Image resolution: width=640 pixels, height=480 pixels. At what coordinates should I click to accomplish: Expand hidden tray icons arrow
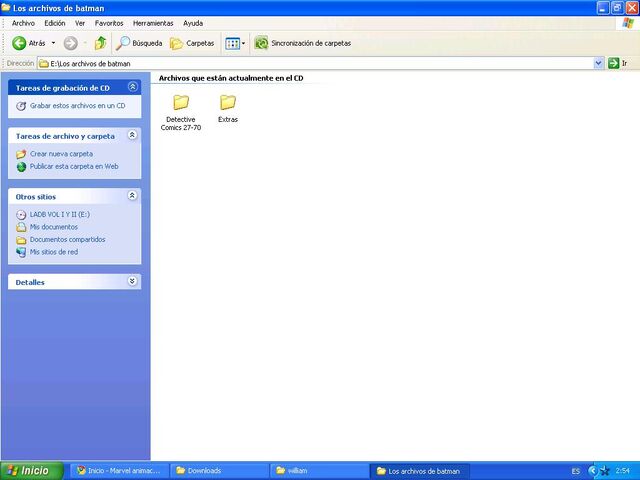[x=592, y=471]
